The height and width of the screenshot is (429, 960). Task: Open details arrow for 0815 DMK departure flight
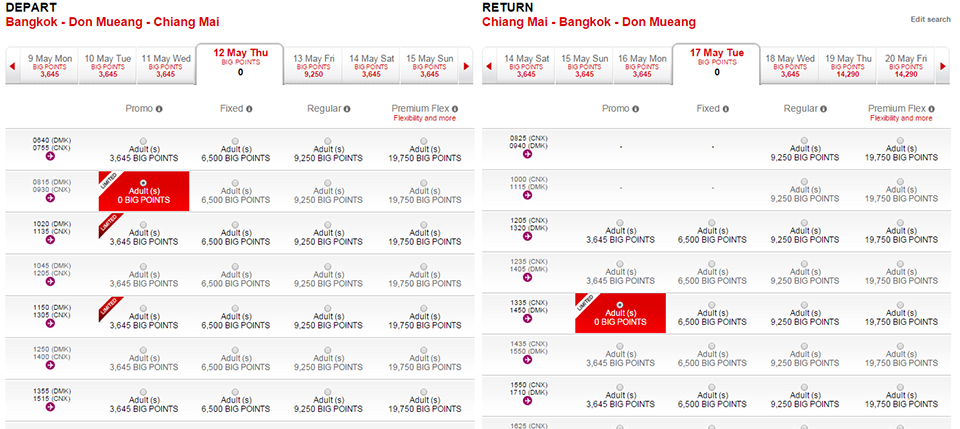[50, 198]
